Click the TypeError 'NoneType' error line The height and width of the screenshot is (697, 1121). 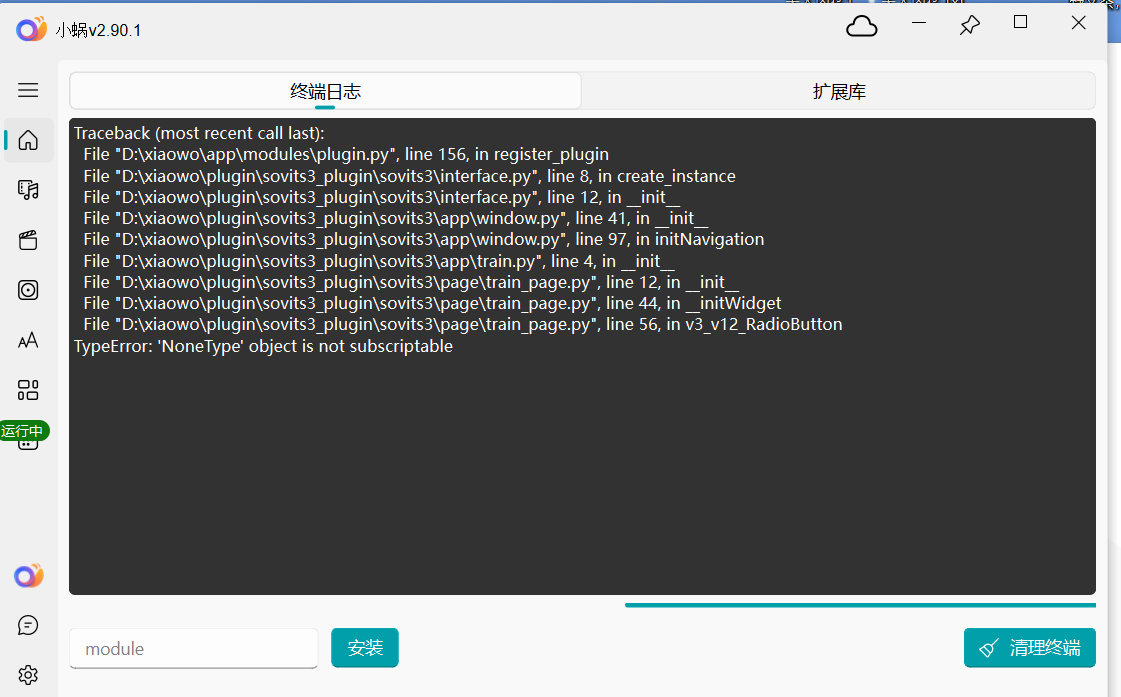point(263,346)
